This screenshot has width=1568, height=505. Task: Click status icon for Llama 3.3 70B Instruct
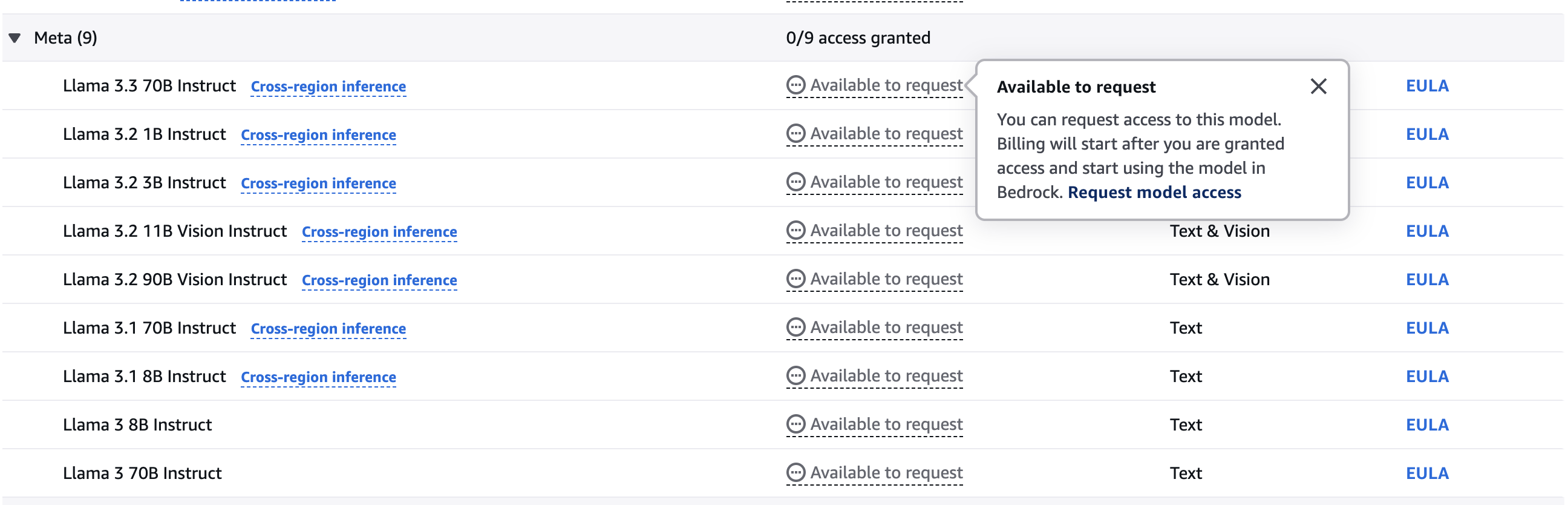point(795,85)
